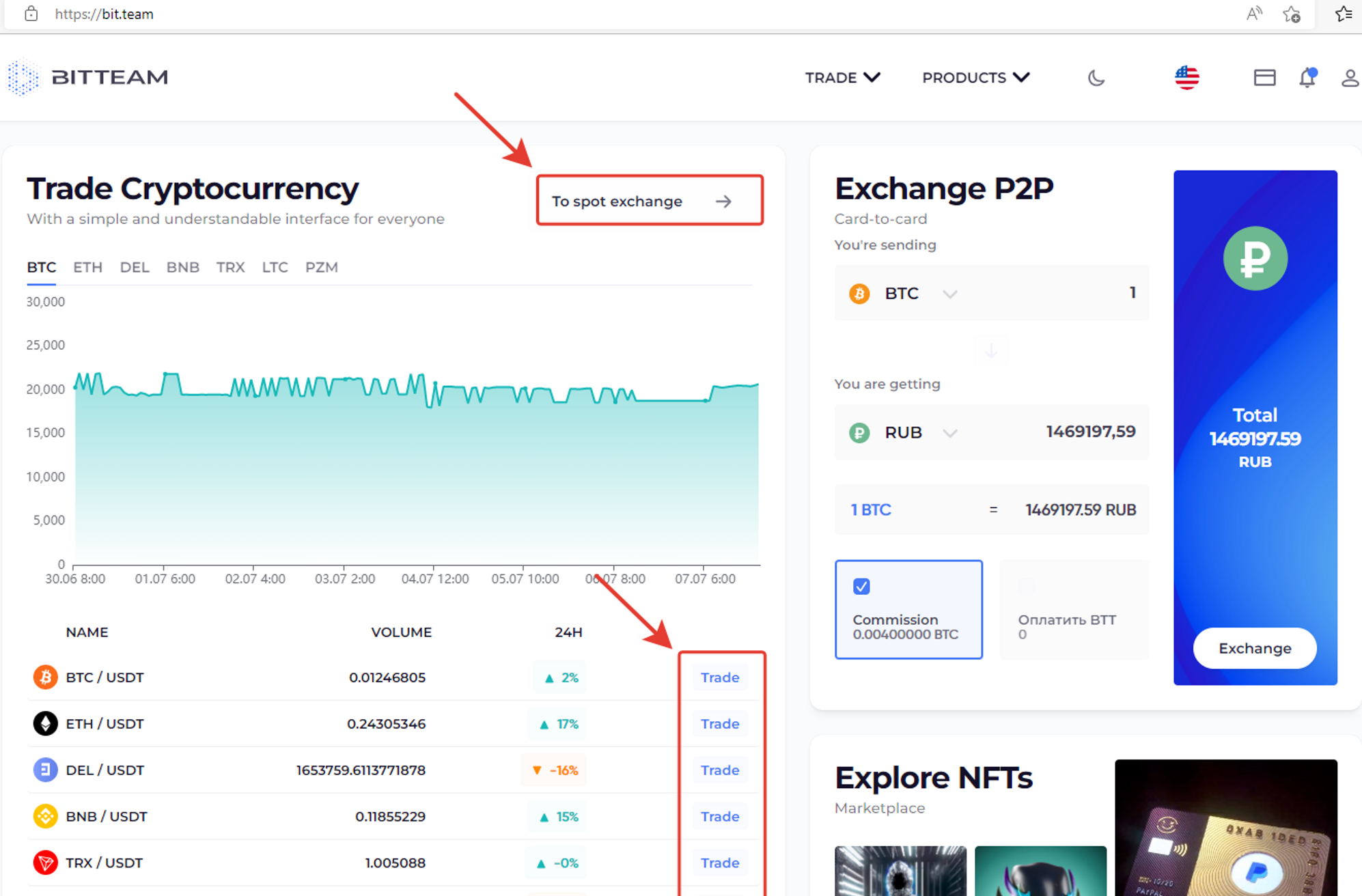Image resolution: width=1362 pixels, height=896 pixels.
Task: Click the TRX coin icon in pairs table
Action: (x=45, y=863)
